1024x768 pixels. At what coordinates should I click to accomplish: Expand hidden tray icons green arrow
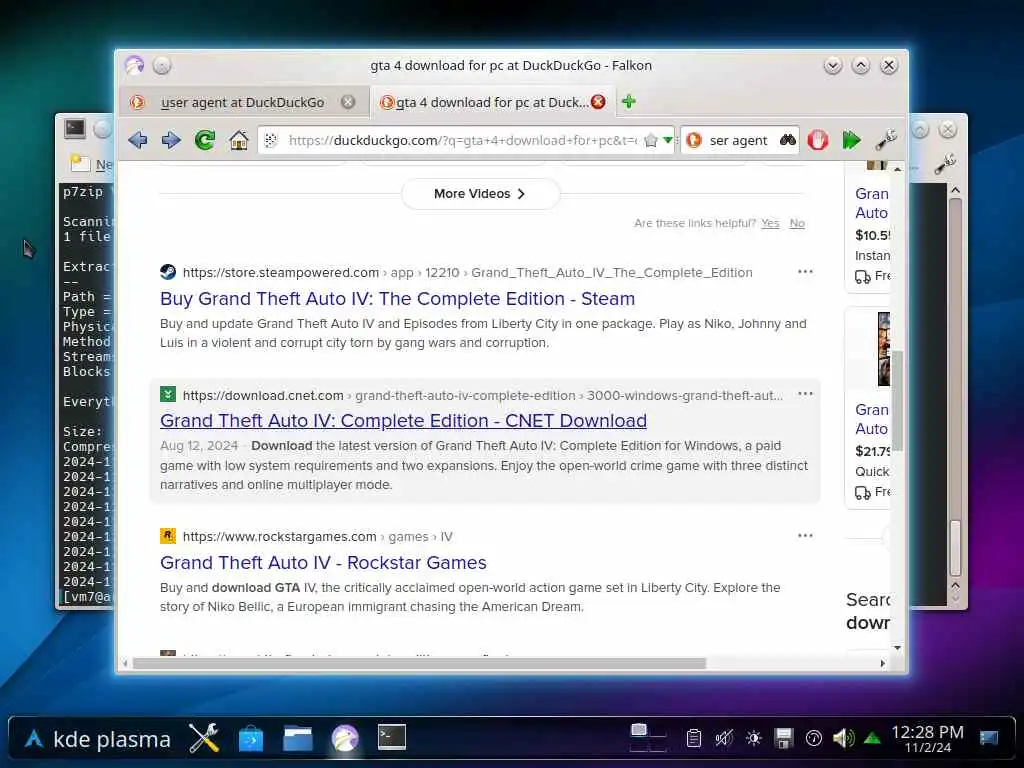[872, 739]
